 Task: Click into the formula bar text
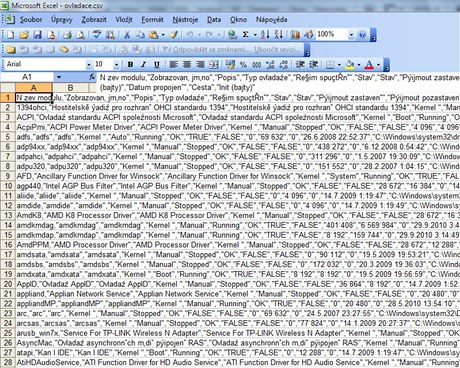tap(279, 83)
